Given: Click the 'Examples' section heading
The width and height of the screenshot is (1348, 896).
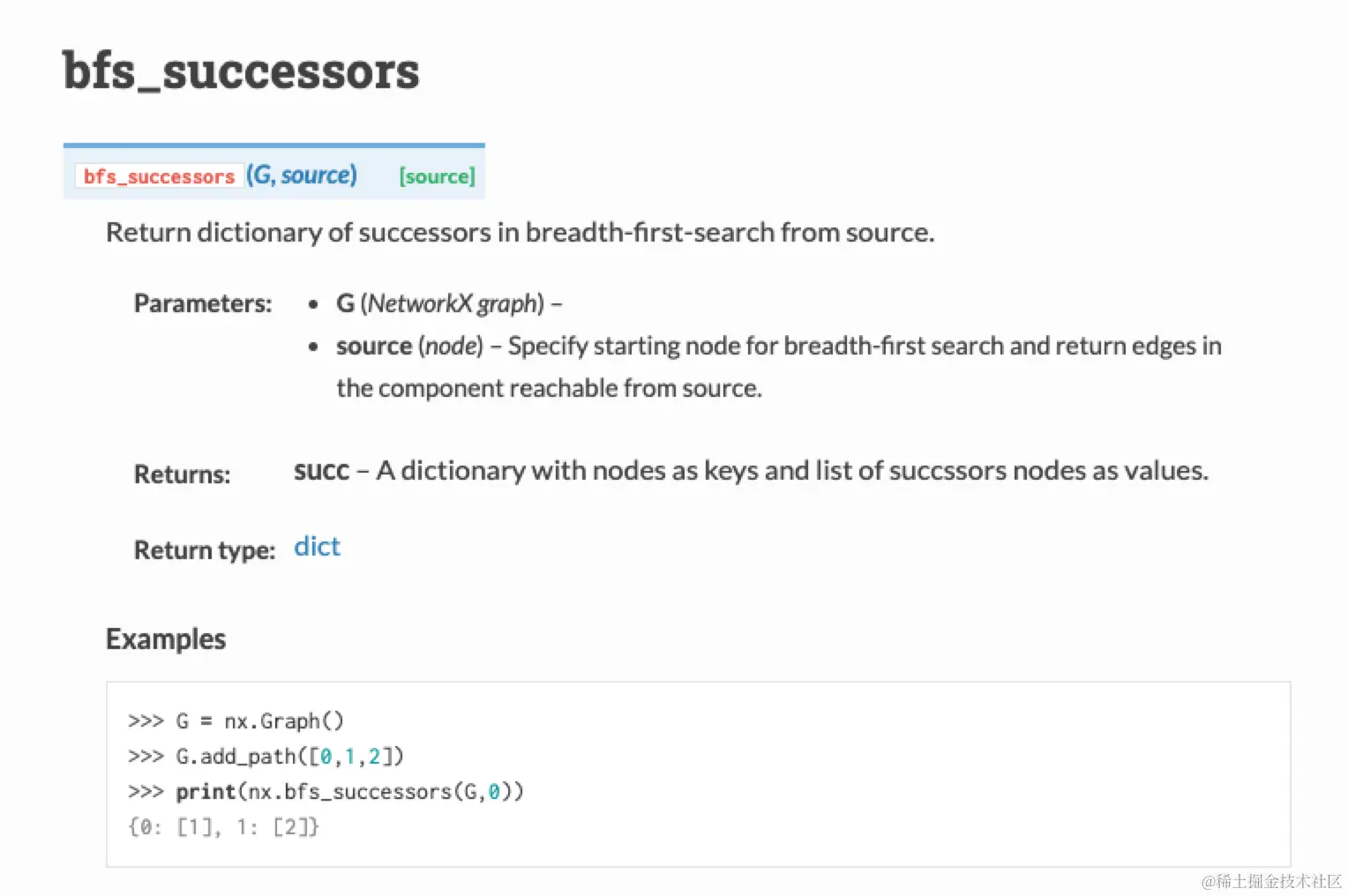Looking at the screenshot, I should point(166,638).
